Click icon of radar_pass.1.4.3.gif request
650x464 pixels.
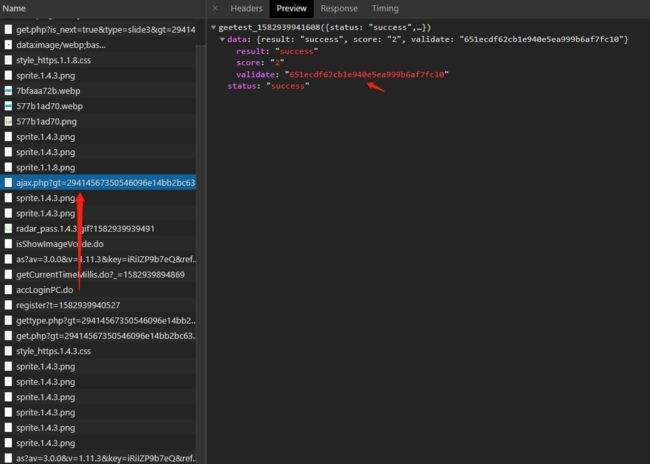tap(8, 228)
